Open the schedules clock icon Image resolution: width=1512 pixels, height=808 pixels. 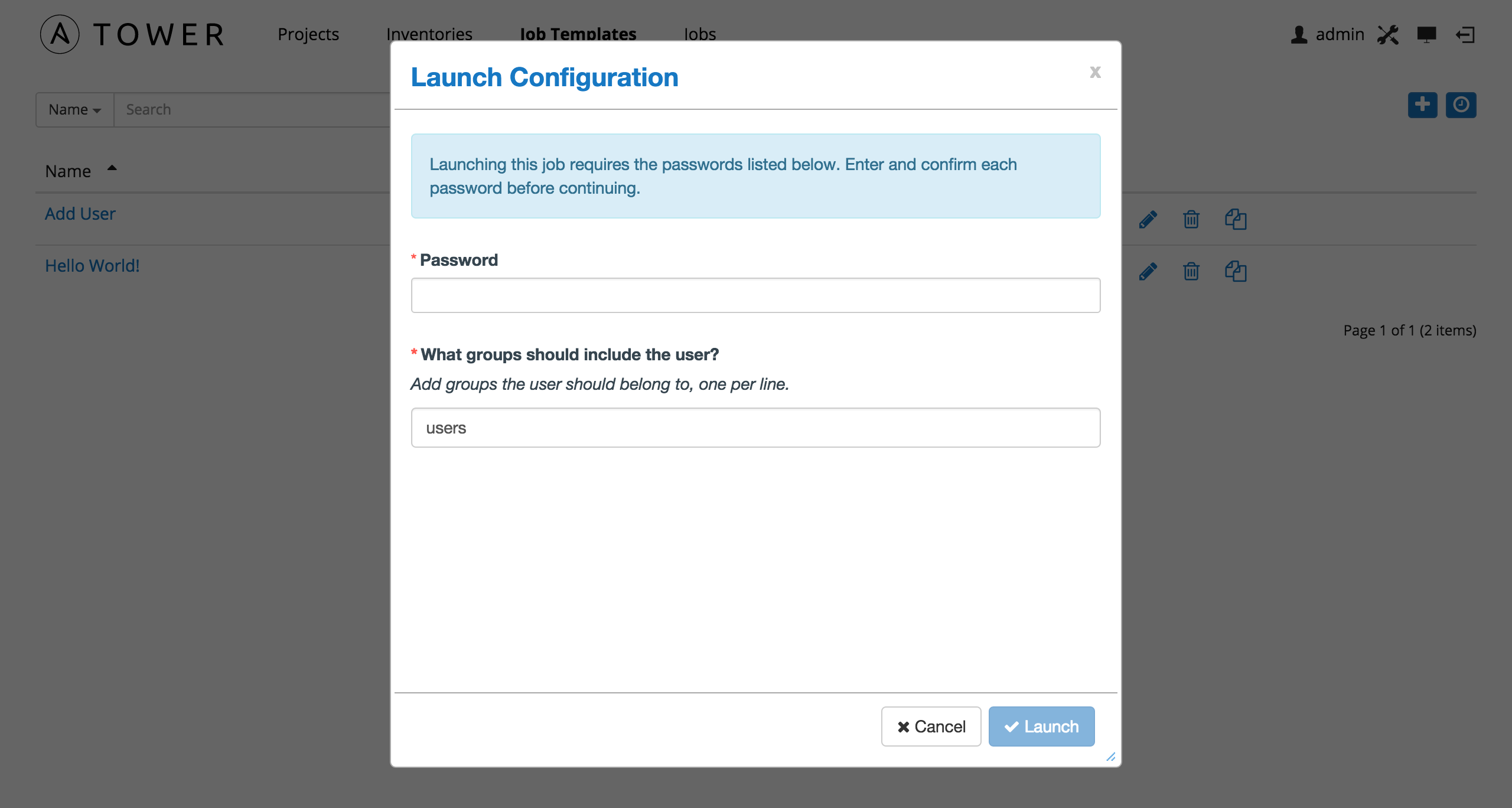(x=1461, y=105)
